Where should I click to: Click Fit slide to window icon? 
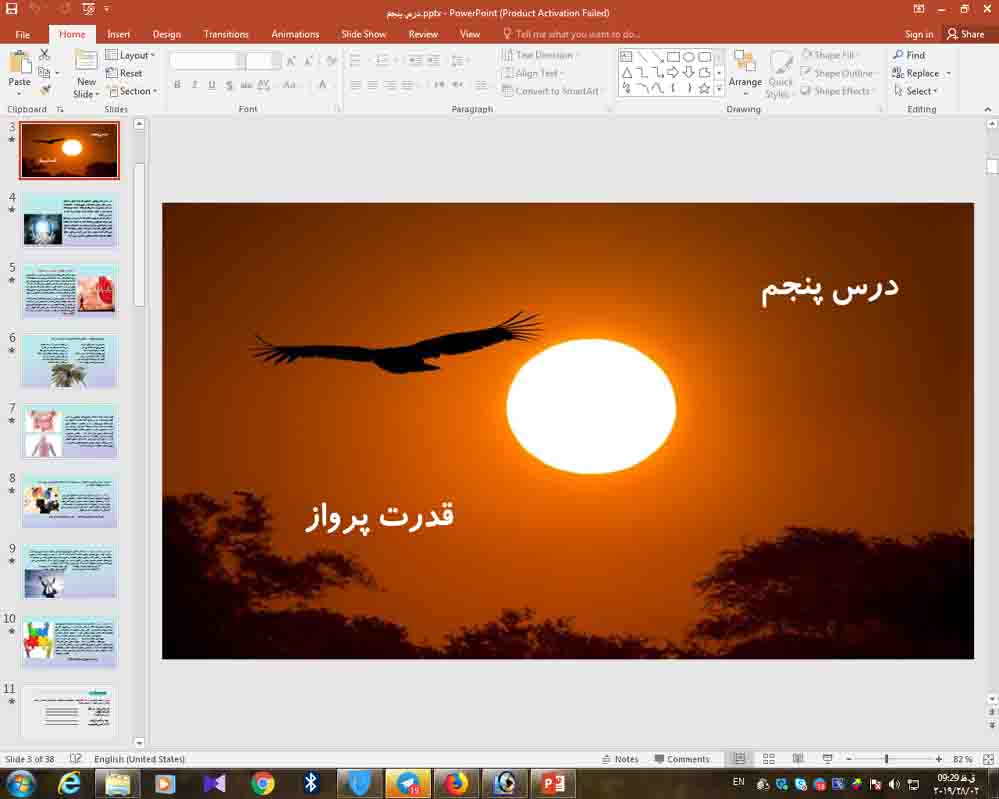tap(988, 759)
